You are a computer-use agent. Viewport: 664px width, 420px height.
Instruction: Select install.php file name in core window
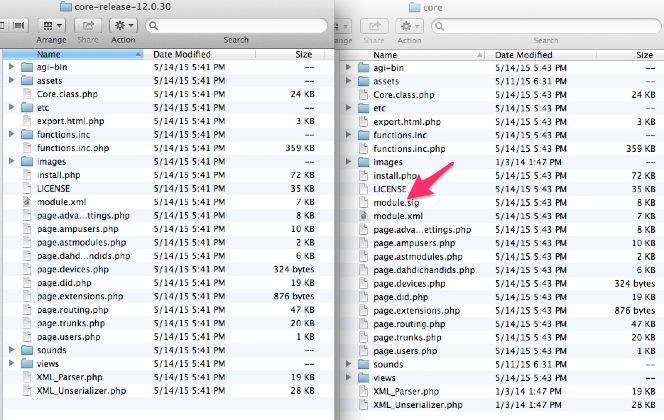[395, 175]
